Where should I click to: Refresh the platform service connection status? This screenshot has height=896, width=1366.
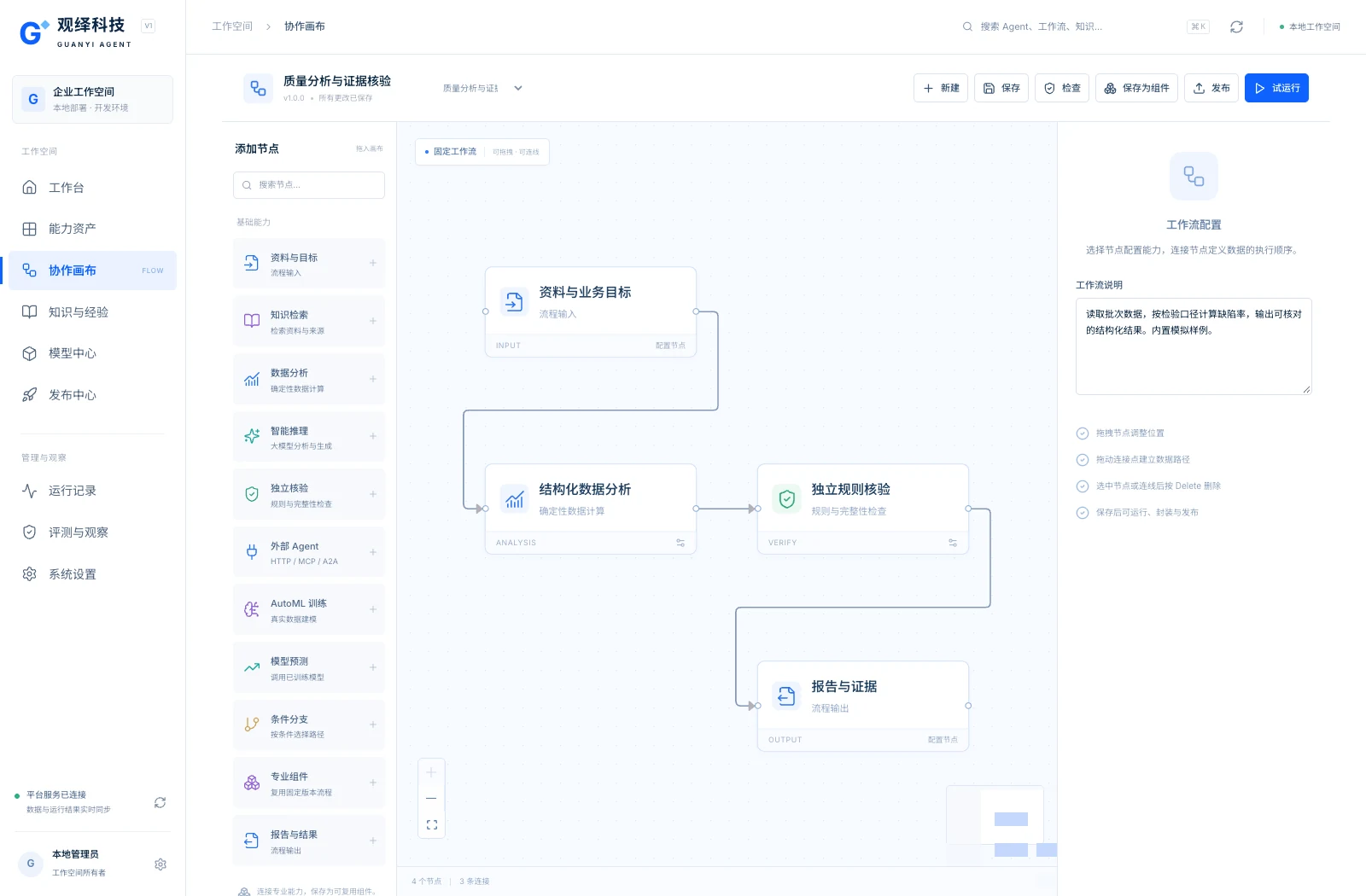click(160, 802)
